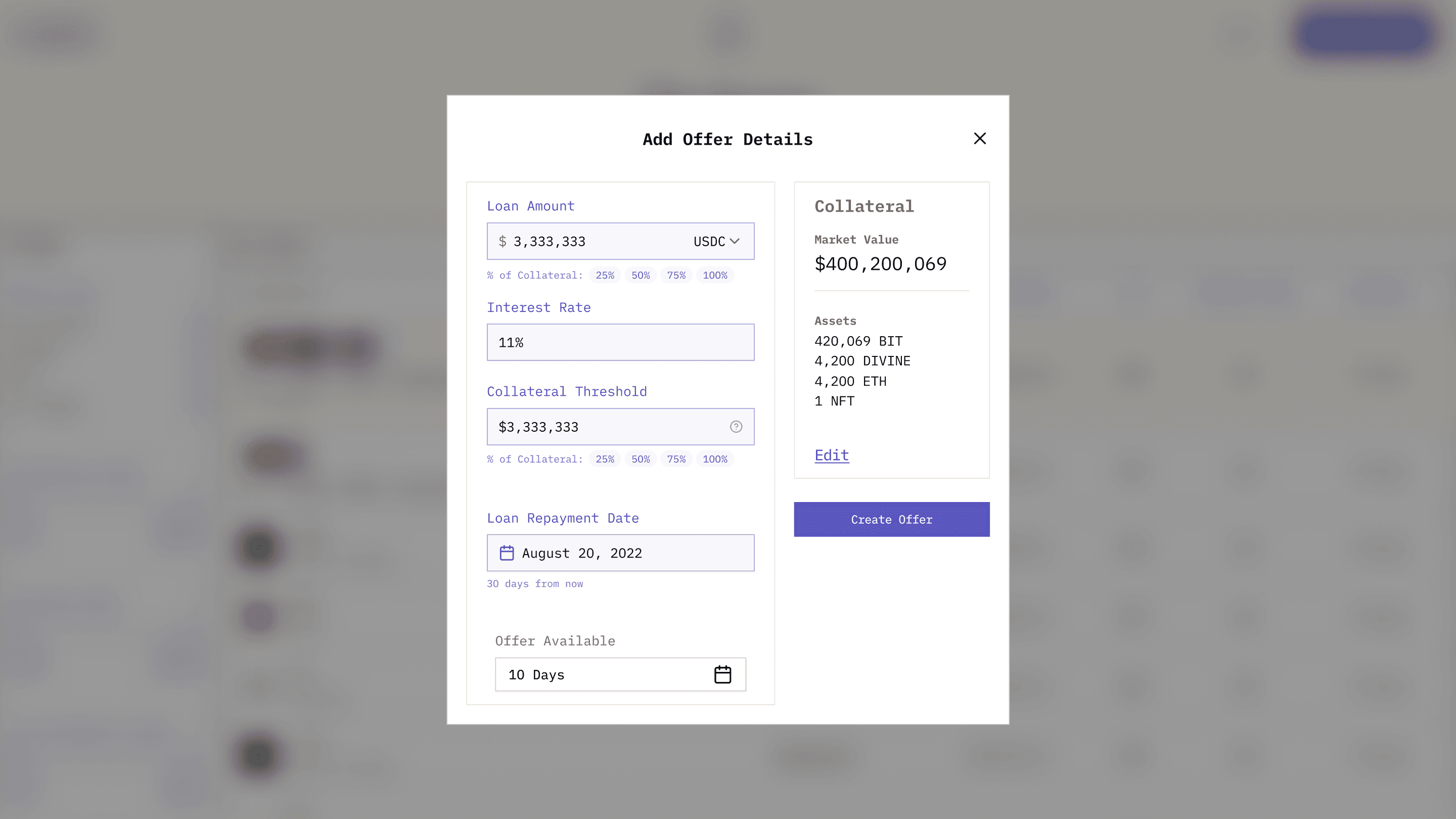Choose 75% for Collateral Threshold
This screenshot has width=1456, height=819.
click(x=676, y=459)
